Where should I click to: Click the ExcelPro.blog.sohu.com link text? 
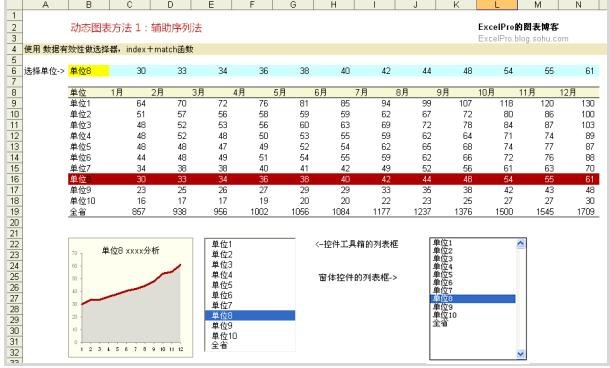coord(523,39)
